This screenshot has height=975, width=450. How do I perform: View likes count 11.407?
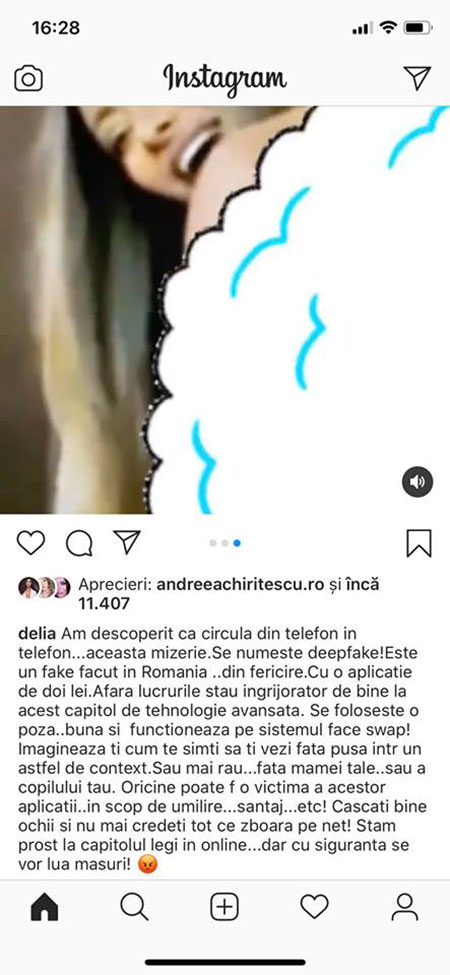104,603
